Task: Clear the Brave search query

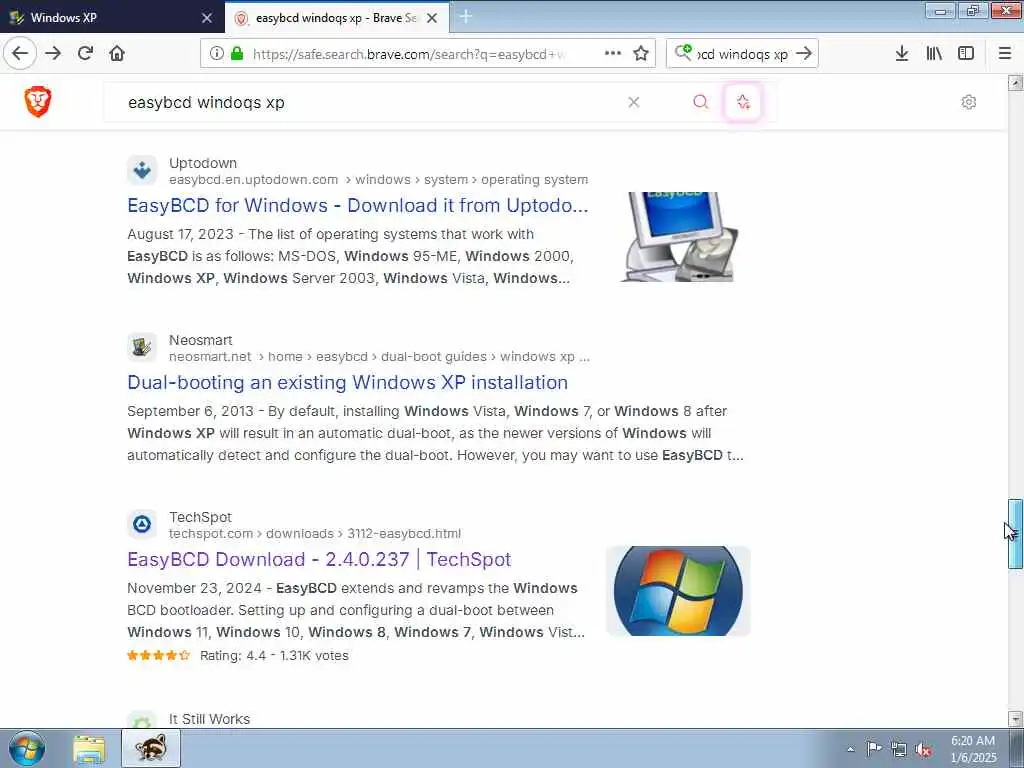Action: pyautogui.click(x=633, y=102)
